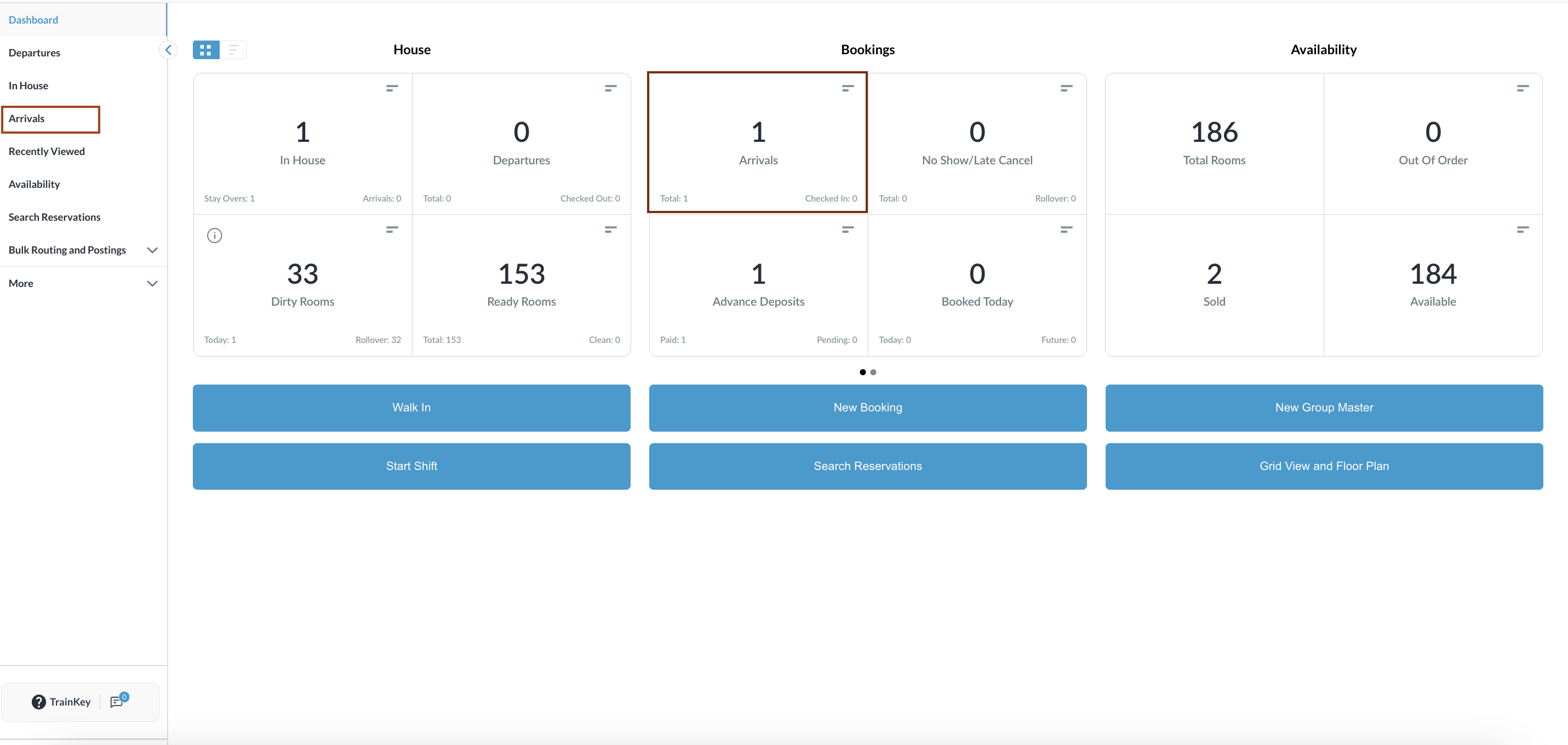Open the TrainKey help icon
Viewport: 1568px width, 745px height.
click(x=38, y=702)
